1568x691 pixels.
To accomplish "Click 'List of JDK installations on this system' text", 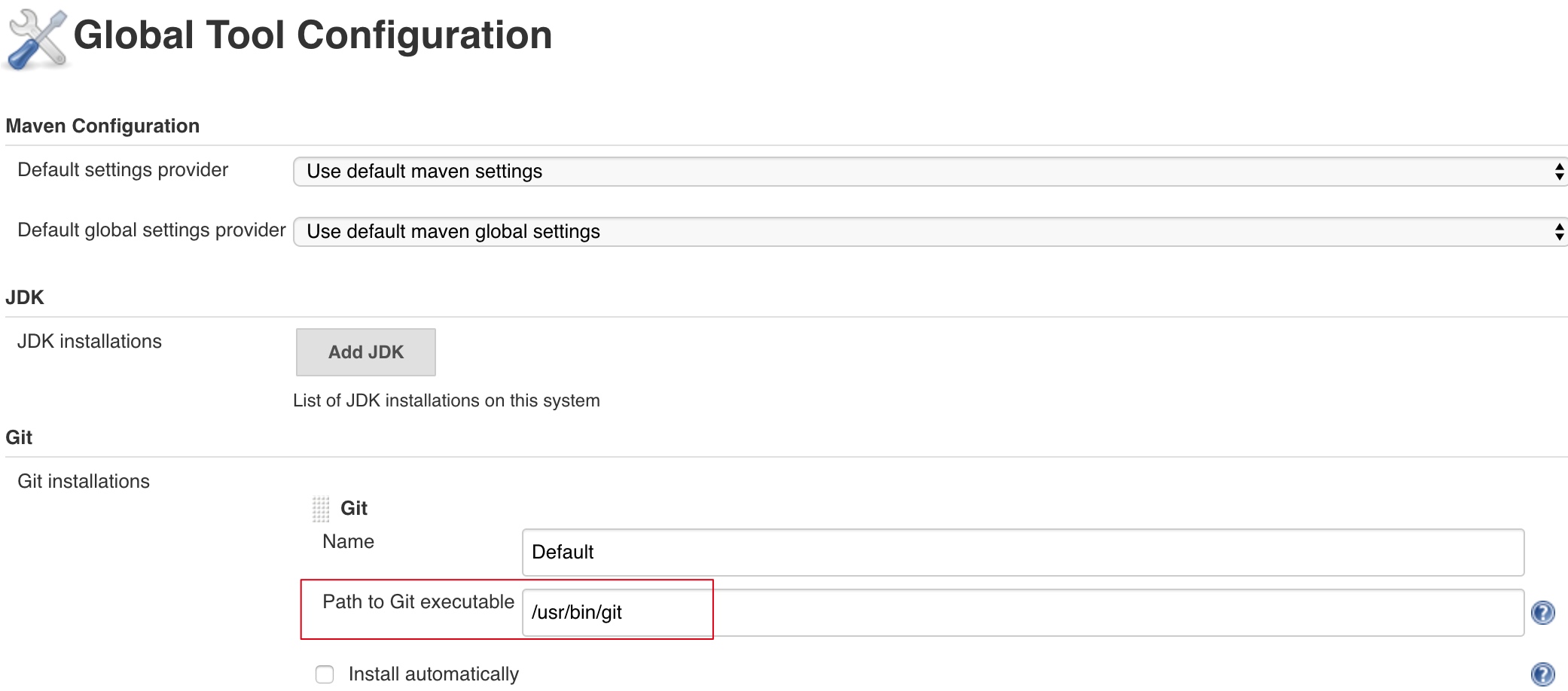I will pos(446,400).
